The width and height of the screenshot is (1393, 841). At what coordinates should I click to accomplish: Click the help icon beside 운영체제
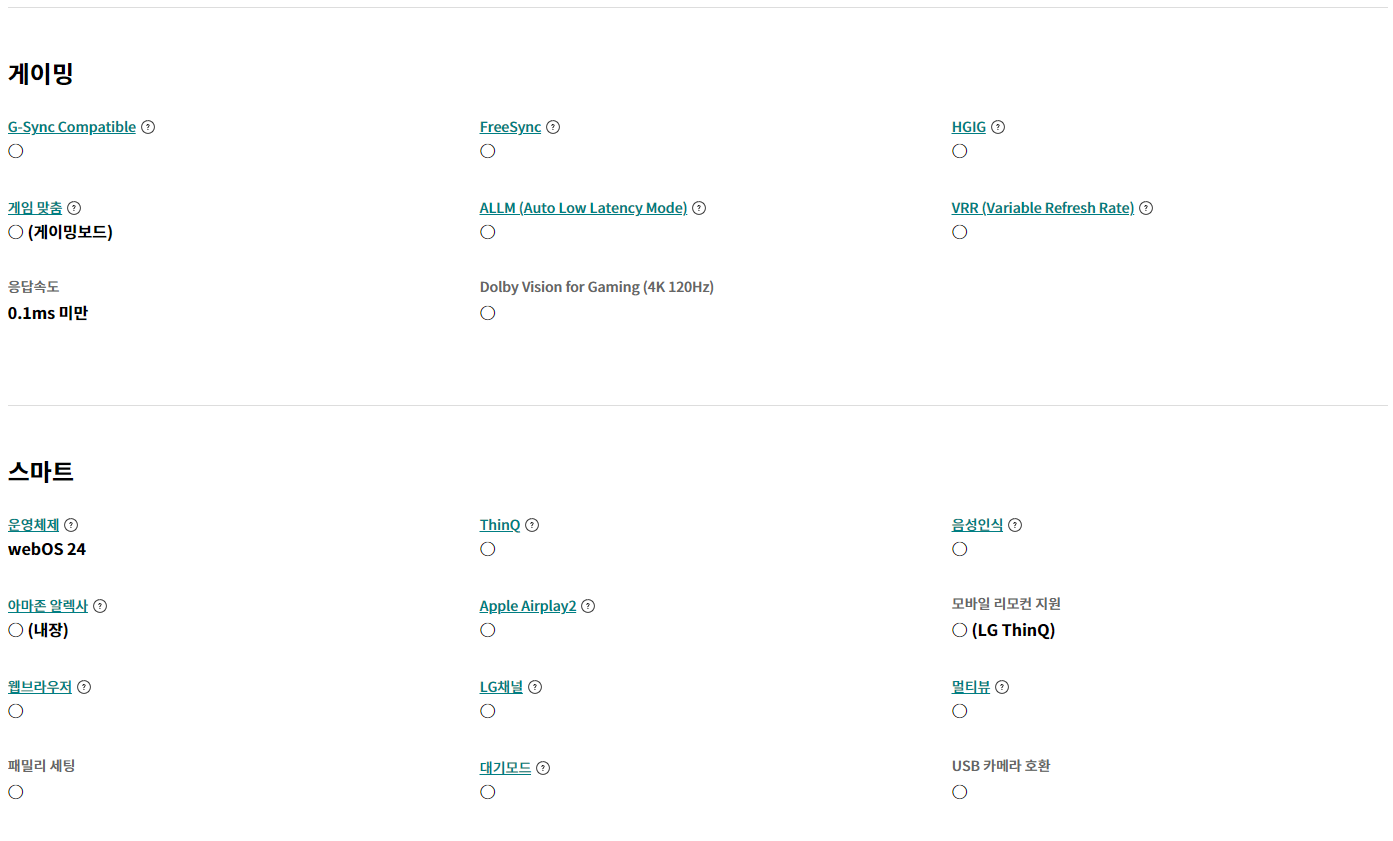(x=71, y=525)
